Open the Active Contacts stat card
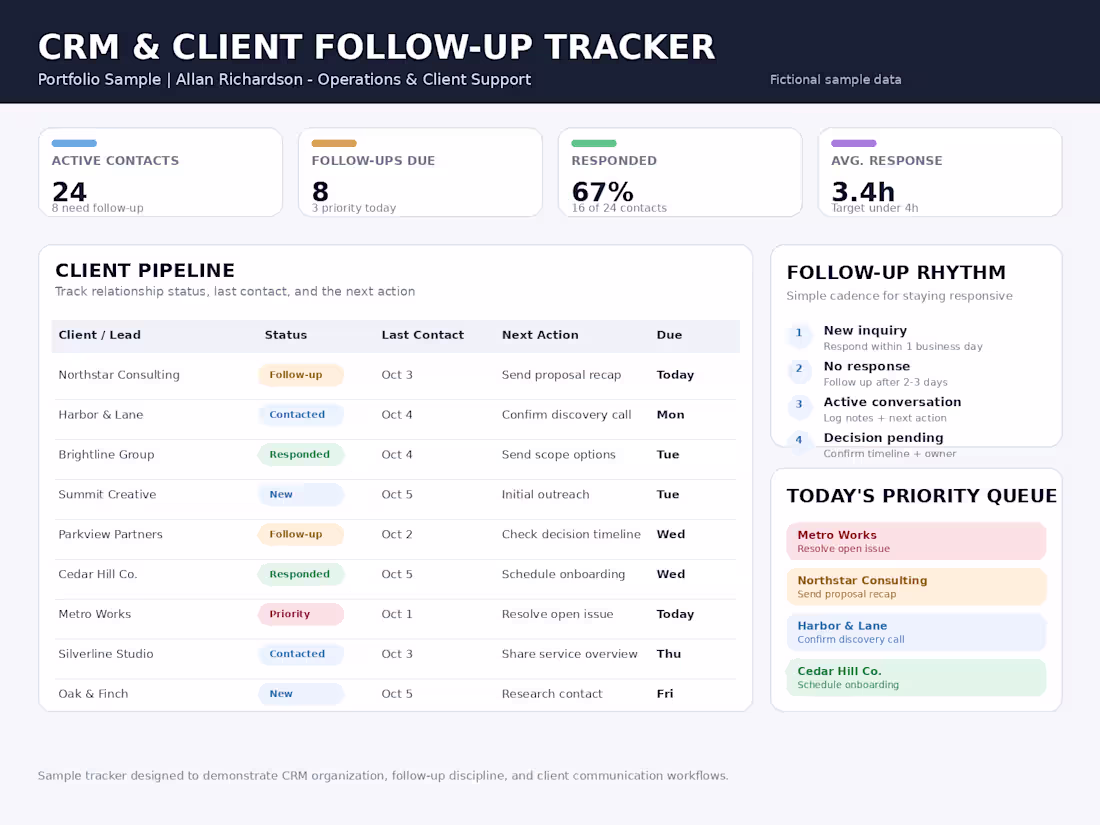This screenshot has width=1100, height=825. point(161,172)
